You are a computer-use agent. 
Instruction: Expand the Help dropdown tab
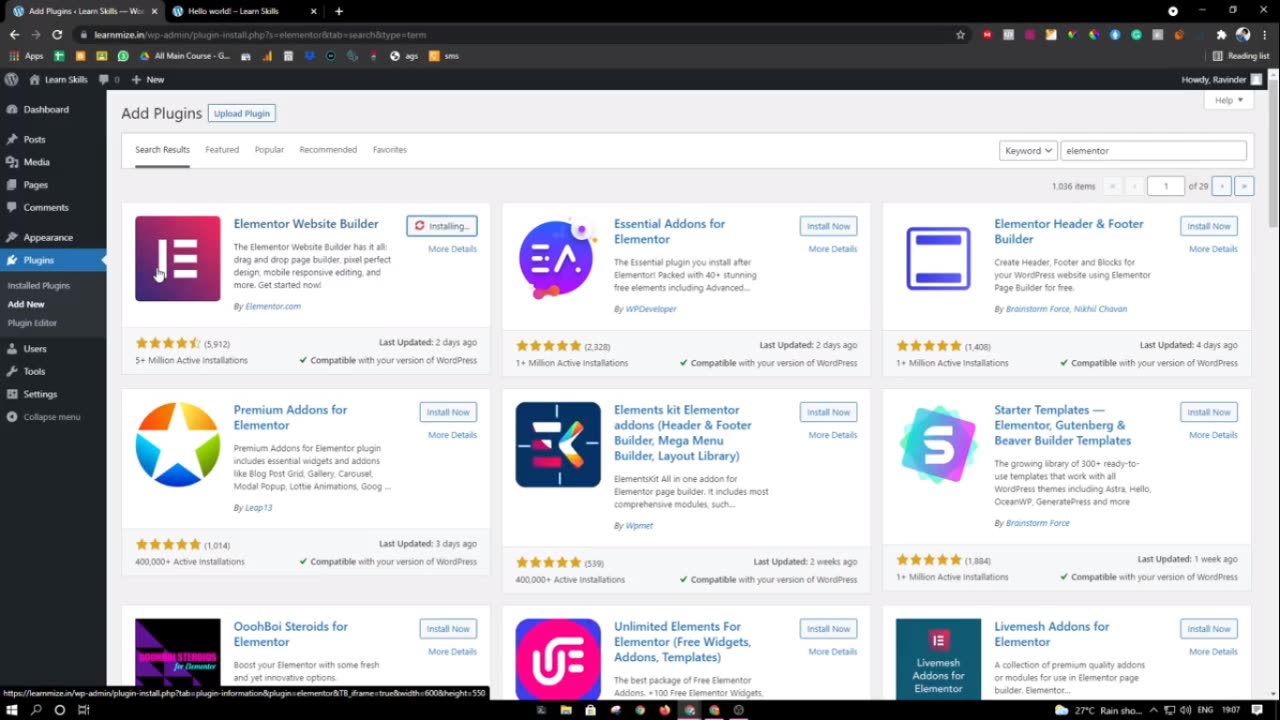pyautogui.click(x=1229, y=100)
